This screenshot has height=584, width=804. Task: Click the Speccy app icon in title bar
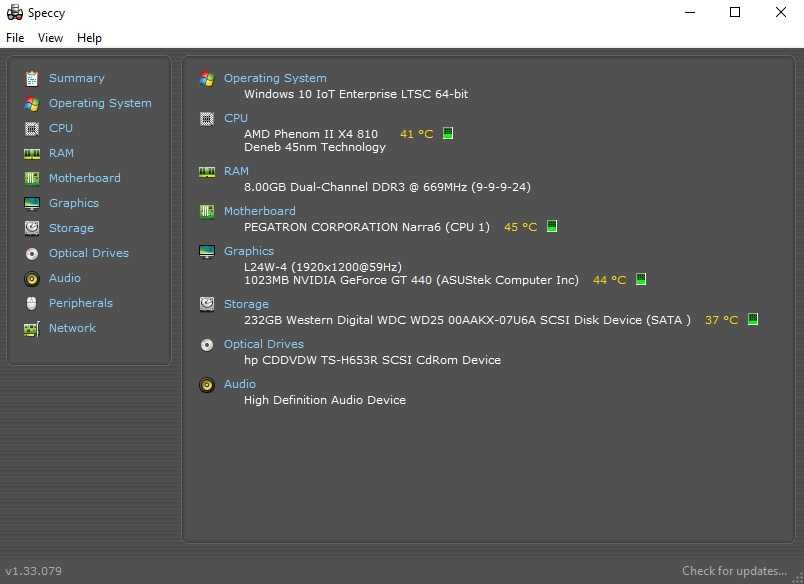click(x=15, y=12)
